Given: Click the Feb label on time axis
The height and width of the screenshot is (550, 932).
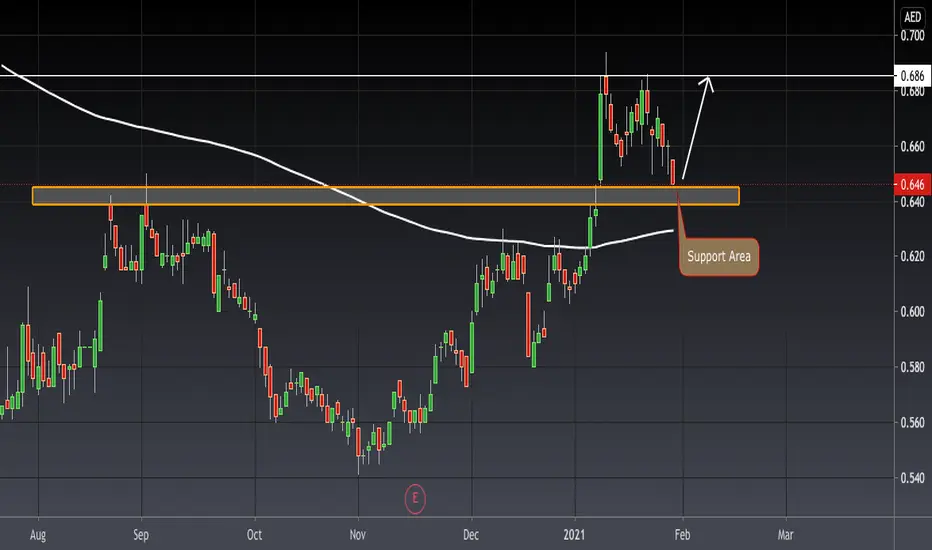Looking at the screenshot, I should pyautogui.click(x=682, y=535).
